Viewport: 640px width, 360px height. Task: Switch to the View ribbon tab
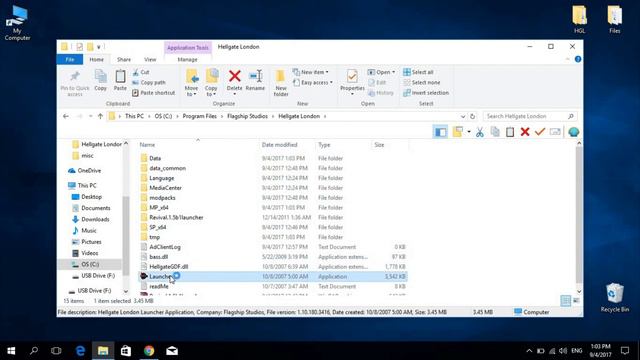(150, 60)
